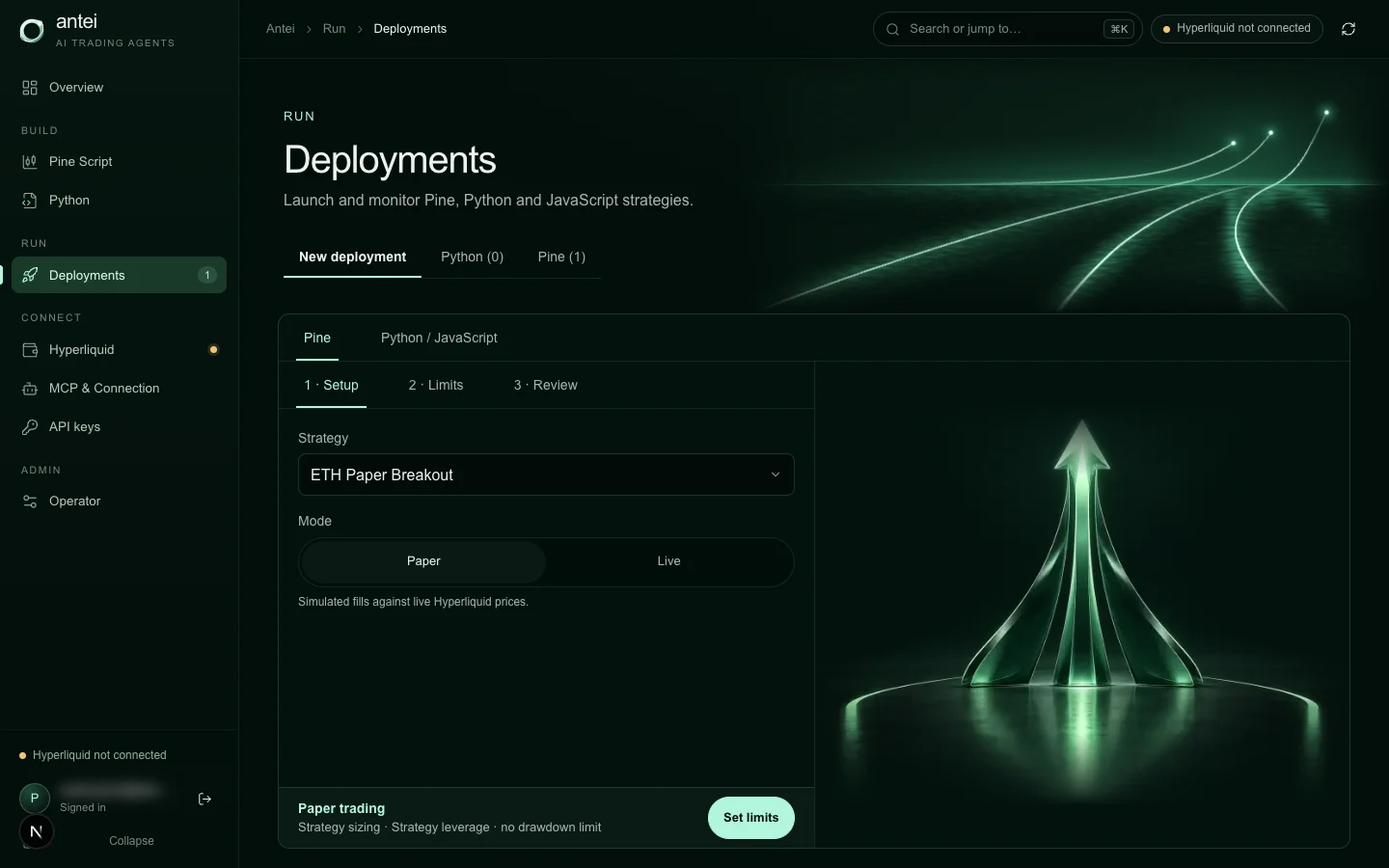Click the Deployments count badge 1

pos(207,275)
